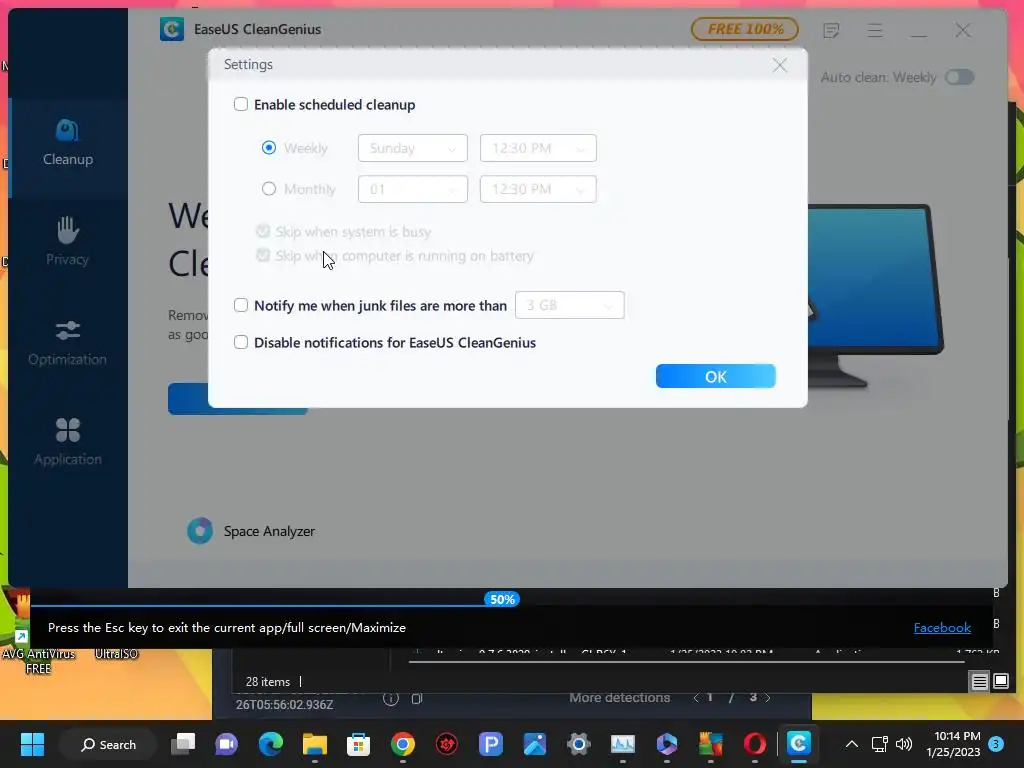Open UltraISO desktop shortcut
Screen dimensions: 1024x768
tap(116, 653)
